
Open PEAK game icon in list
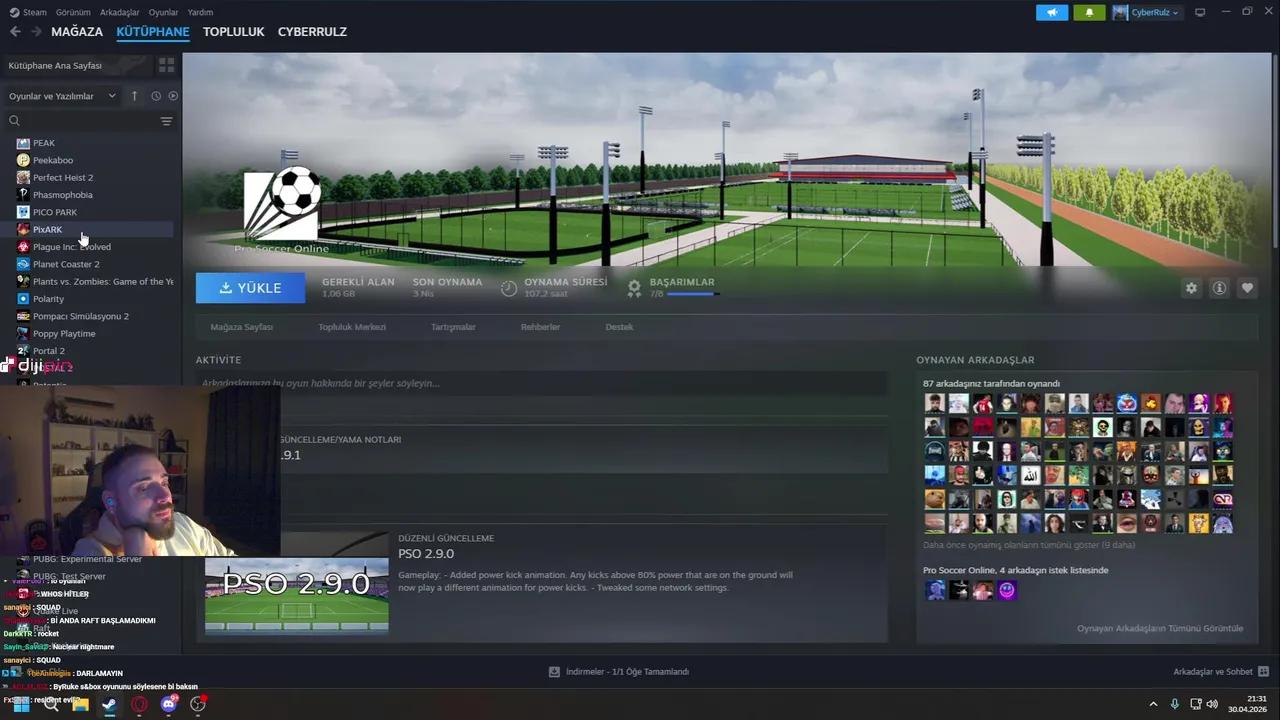pos(23,143)
